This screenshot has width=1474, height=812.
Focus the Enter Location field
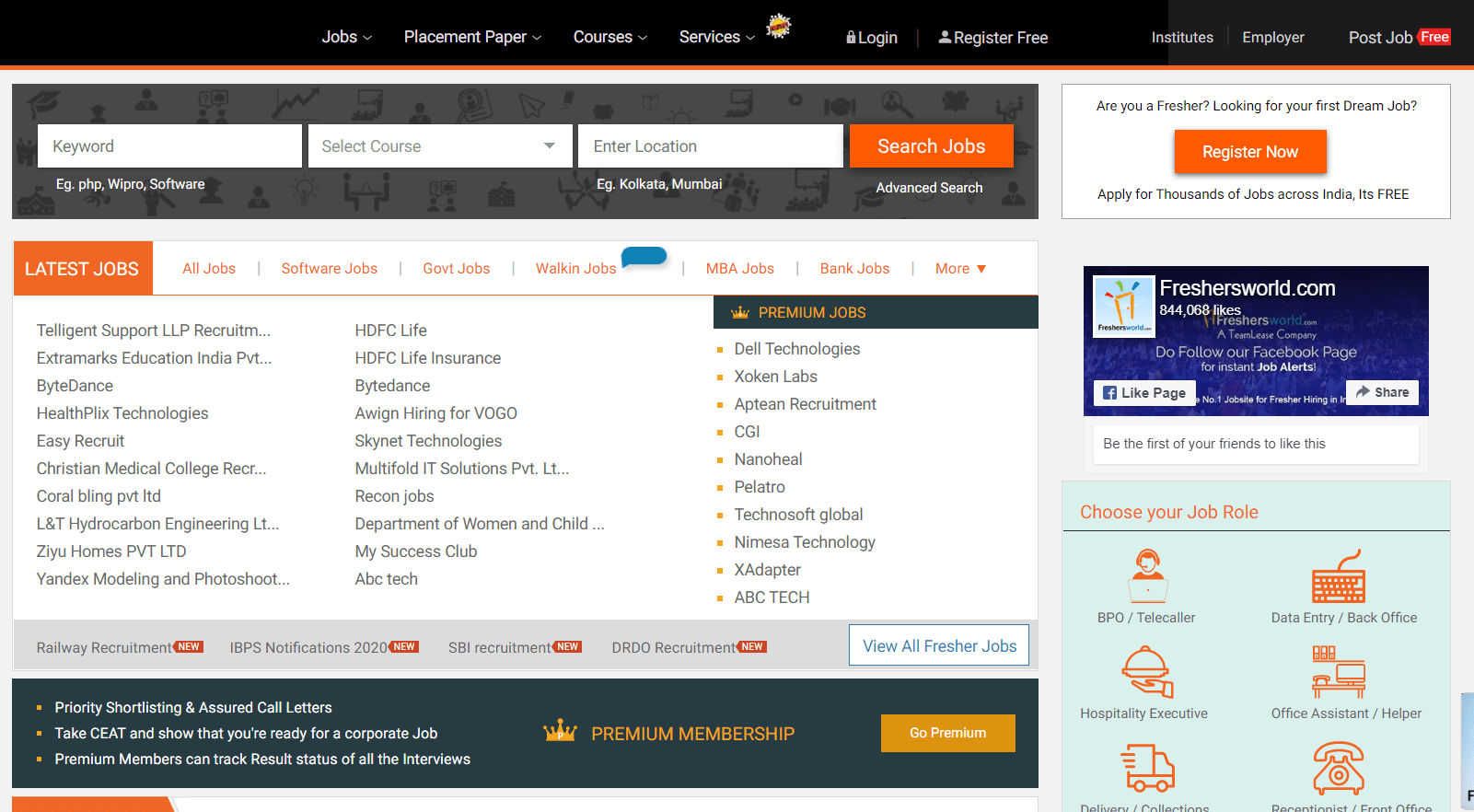tap(711, 146)
